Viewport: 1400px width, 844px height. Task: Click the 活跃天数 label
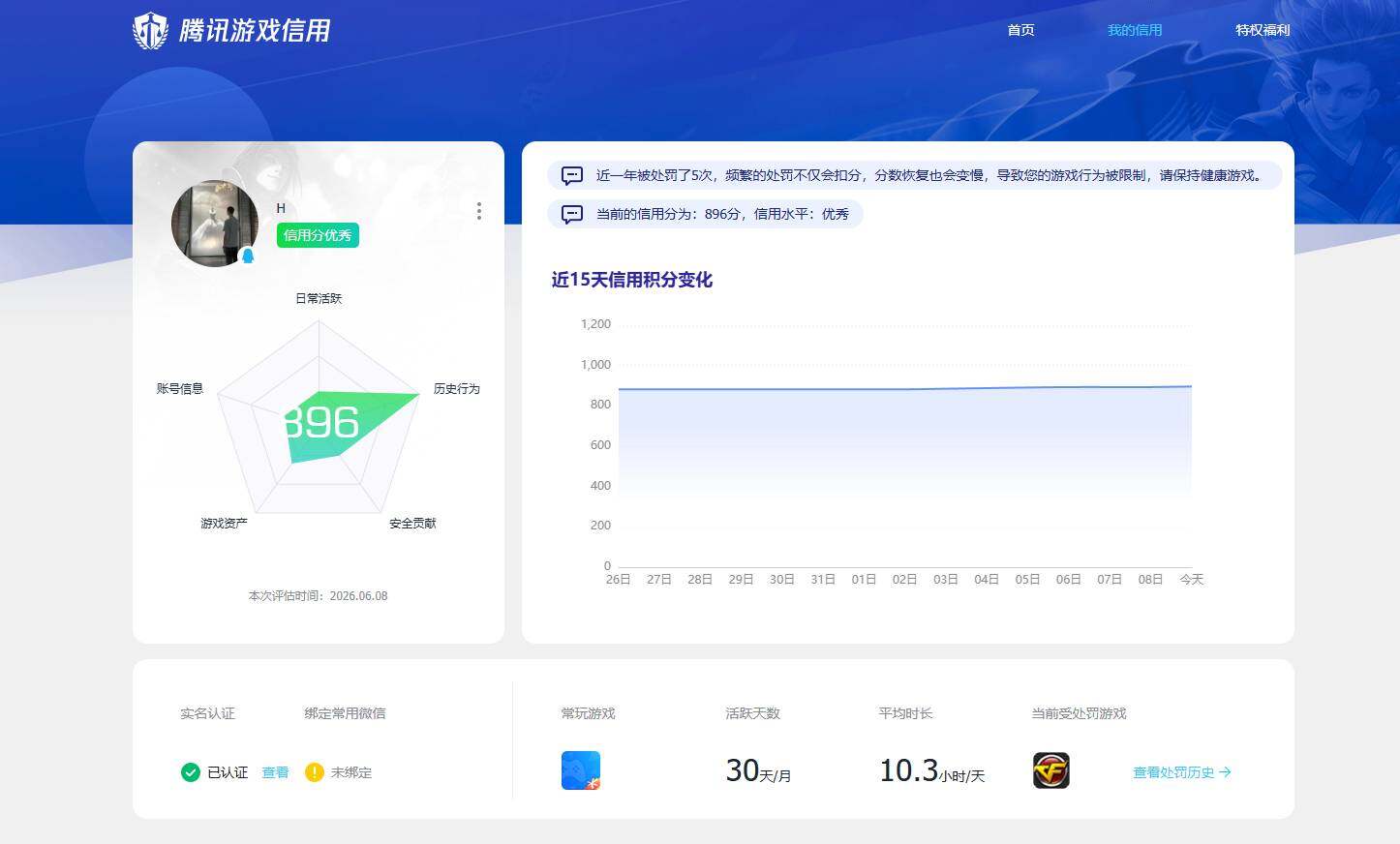[753, 713]
